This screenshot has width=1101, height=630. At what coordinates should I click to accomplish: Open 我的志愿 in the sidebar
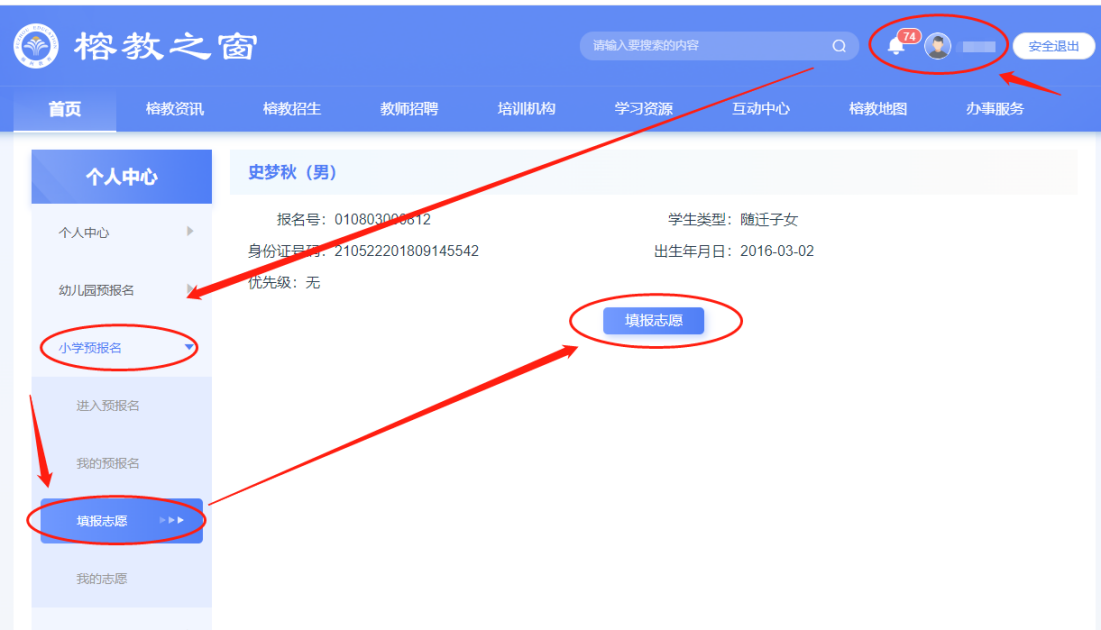click(102, 579)
